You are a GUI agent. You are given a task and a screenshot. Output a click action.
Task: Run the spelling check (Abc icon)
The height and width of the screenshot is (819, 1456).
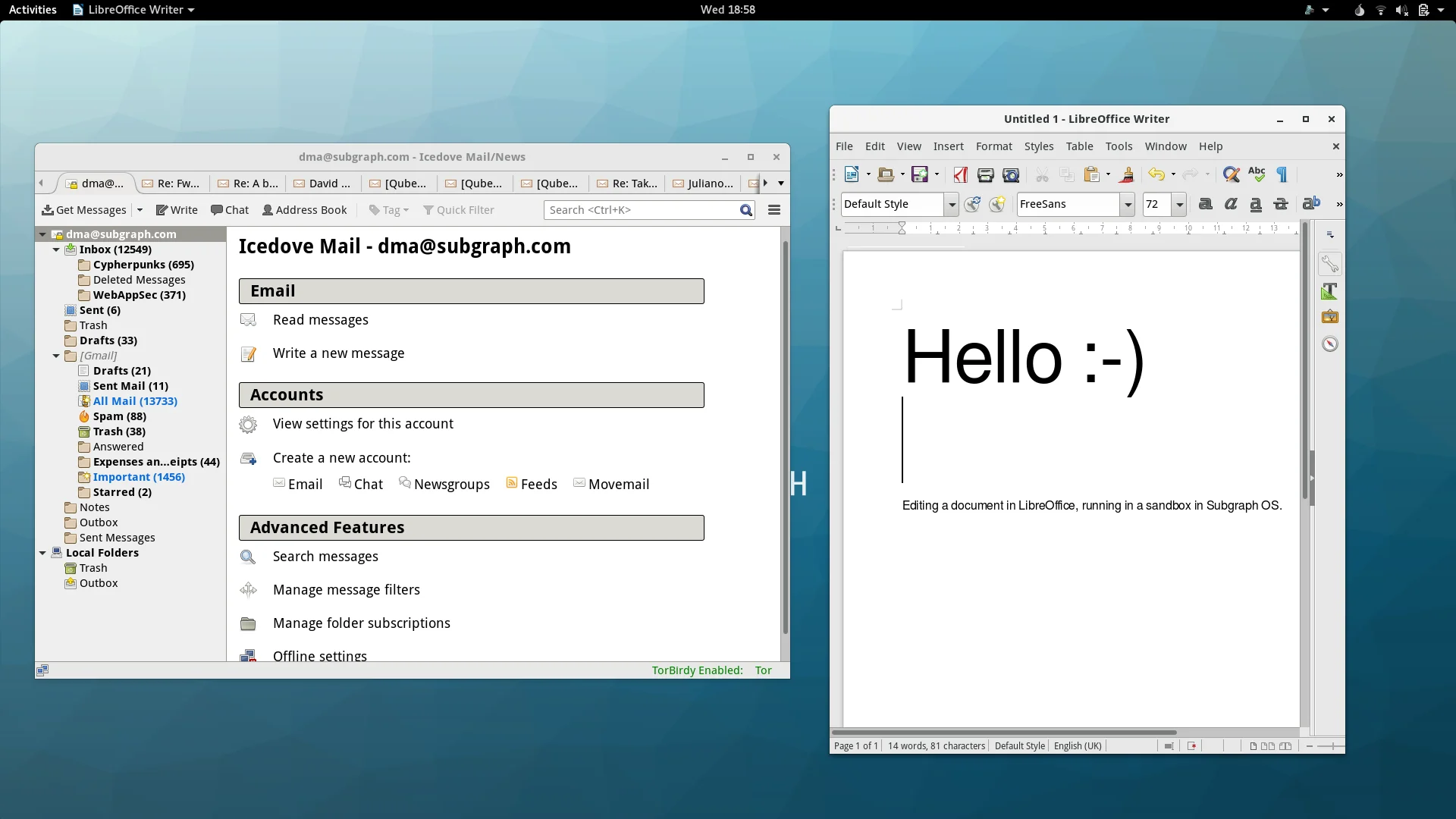tap(1257, 174)
